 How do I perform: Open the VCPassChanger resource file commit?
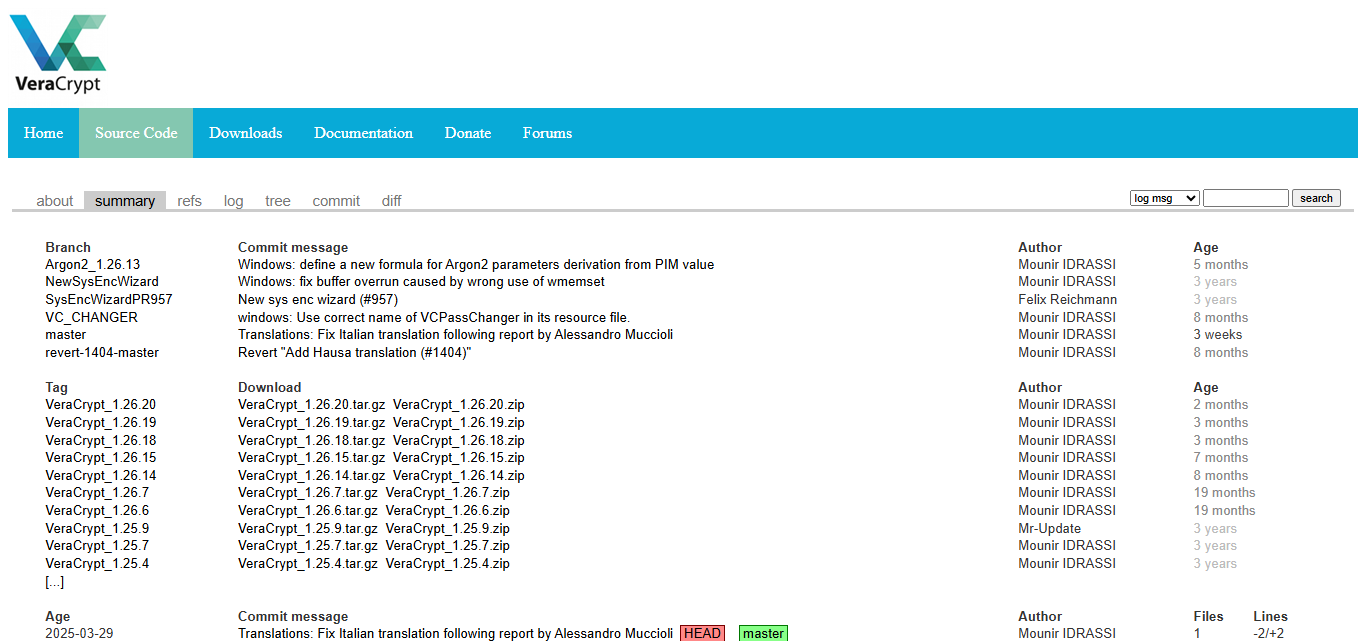pos(434,317)
